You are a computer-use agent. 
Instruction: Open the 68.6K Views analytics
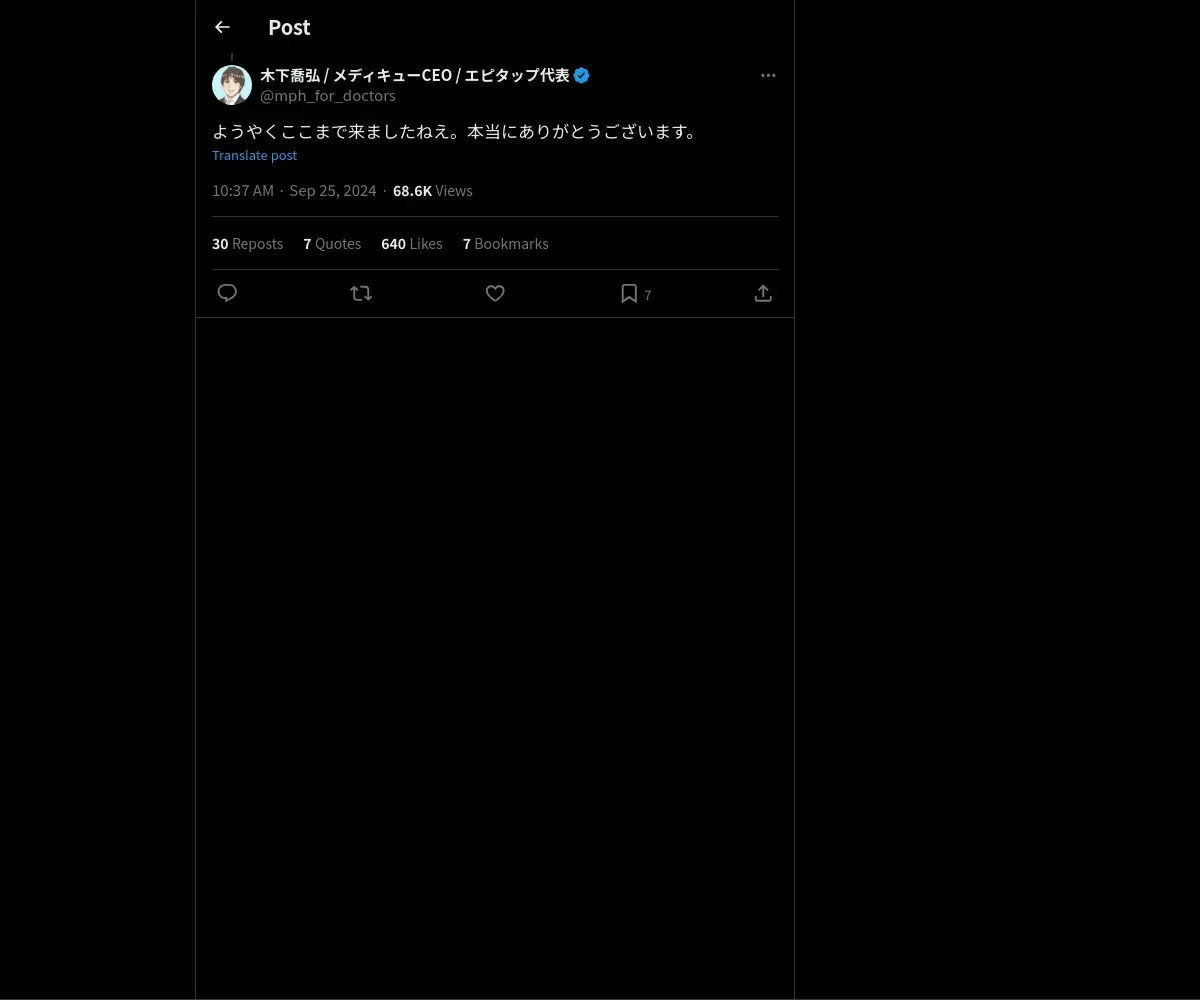[x=432, y=190]
